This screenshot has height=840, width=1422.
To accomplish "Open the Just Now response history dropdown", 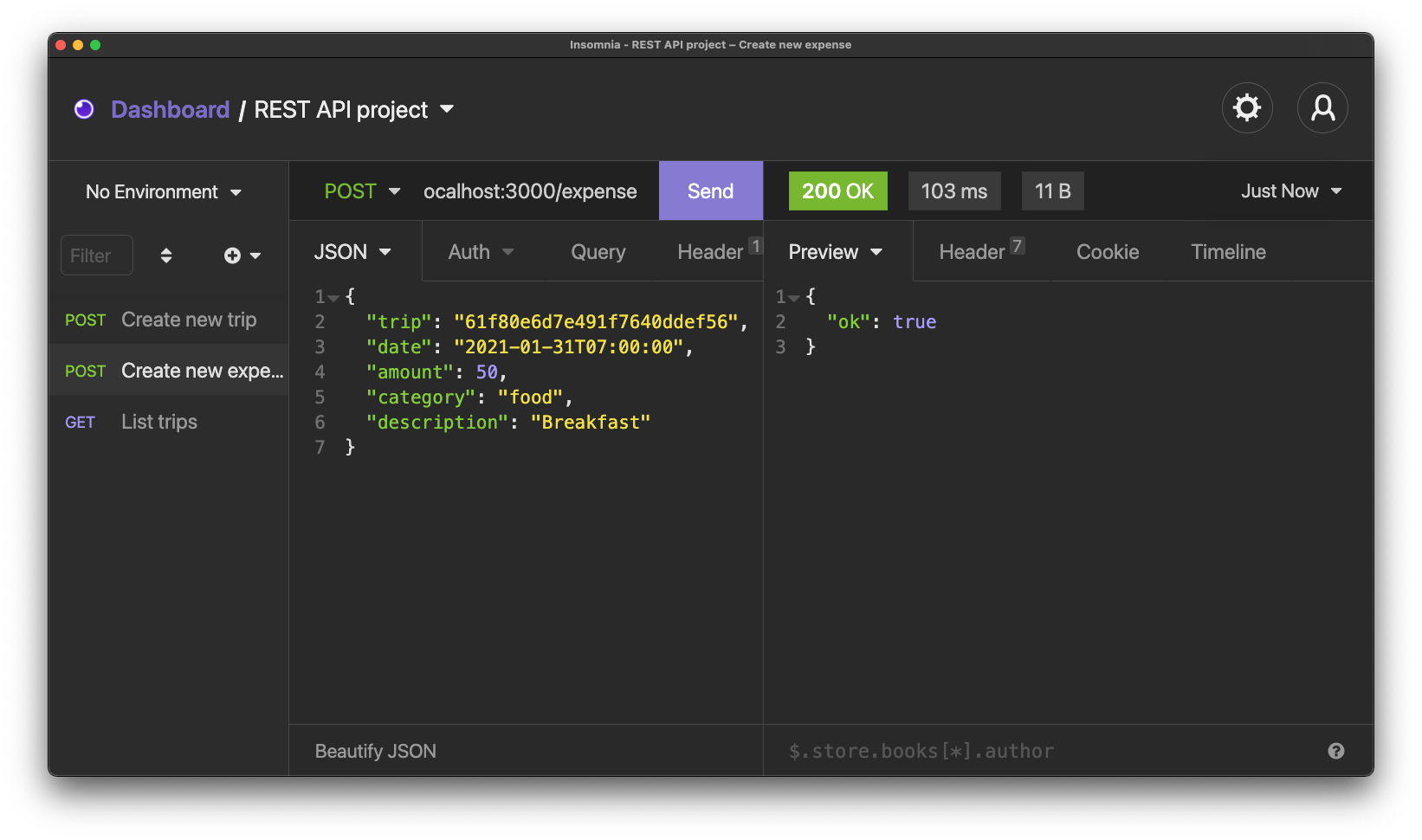I will pos(1290,191).
